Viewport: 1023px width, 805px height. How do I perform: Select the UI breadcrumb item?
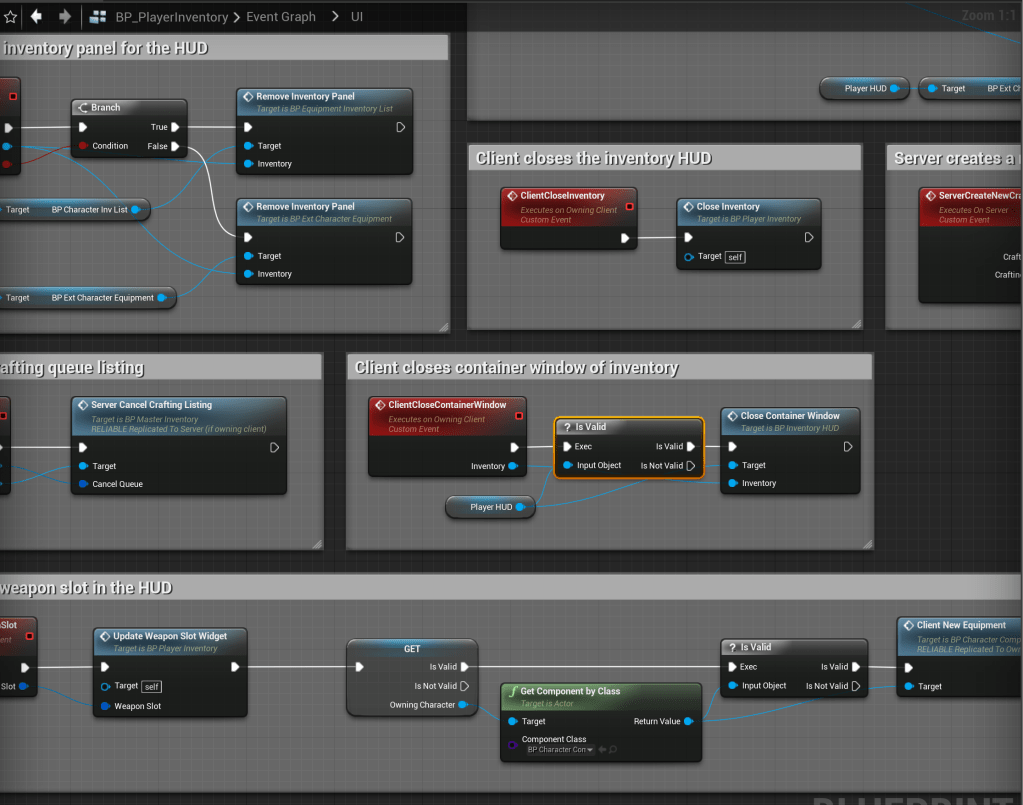tap(356, 17)
